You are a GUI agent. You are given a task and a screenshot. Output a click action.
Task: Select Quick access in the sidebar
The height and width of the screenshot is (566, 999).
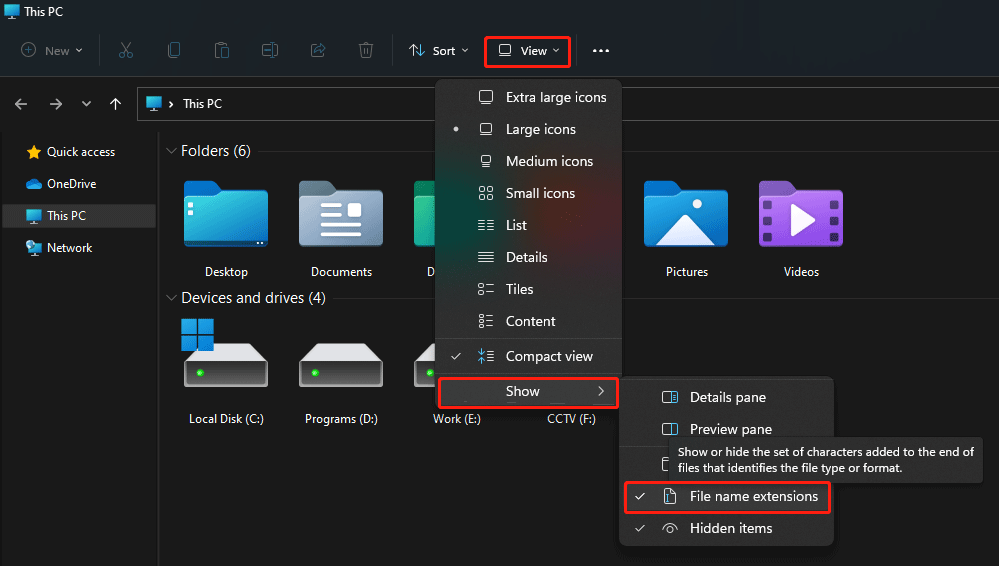pyautogui.click(x=80, y=152)
